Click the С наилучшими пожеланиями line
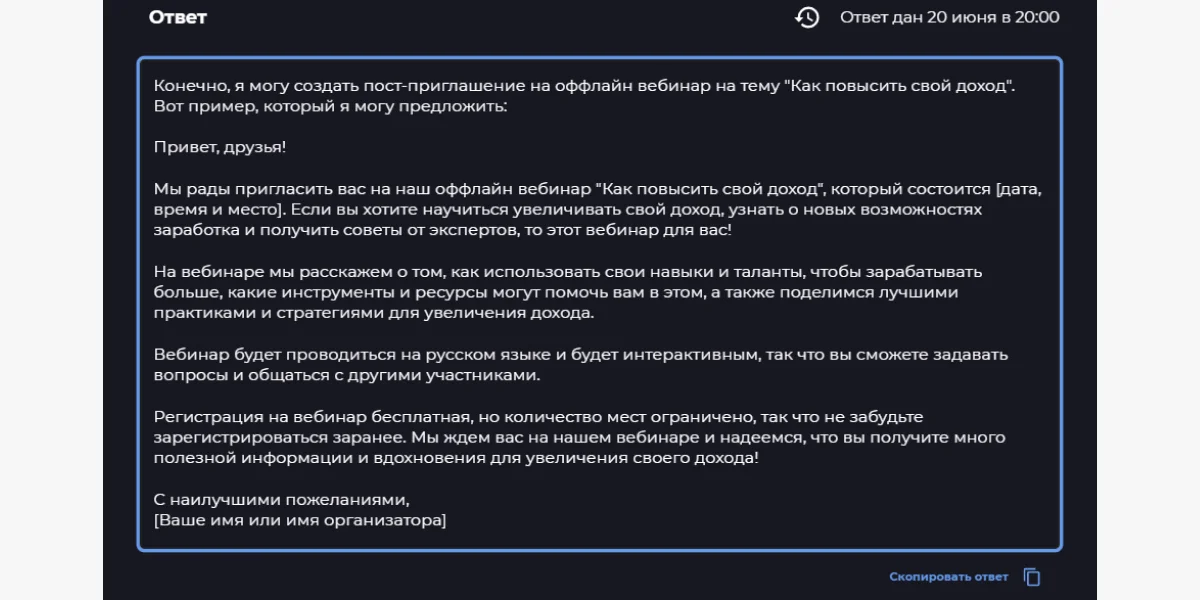This screenshot has width=1200, height=600. (x=282, y=500)
